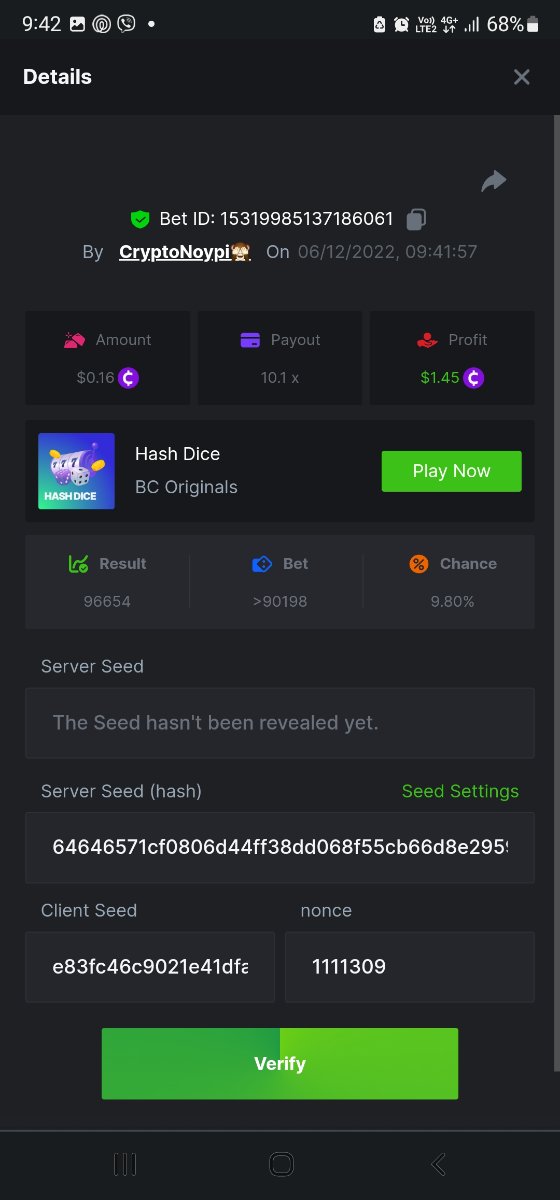The height and width of the screenshot is (1200, 560).
Task: Tap the Profit coin currency icon
Action: click(474, 378)
